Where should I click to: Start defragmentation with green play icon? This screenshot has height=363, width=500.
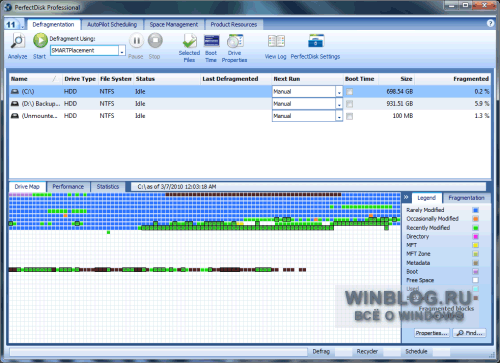point(40,41)
